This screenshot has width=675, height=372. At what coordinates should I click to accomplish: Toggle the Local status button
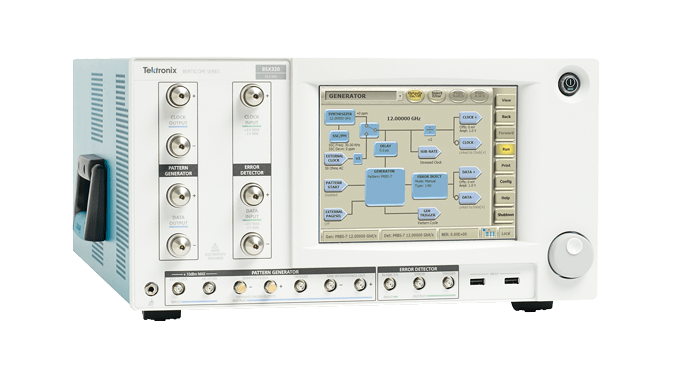pos(505,234)
